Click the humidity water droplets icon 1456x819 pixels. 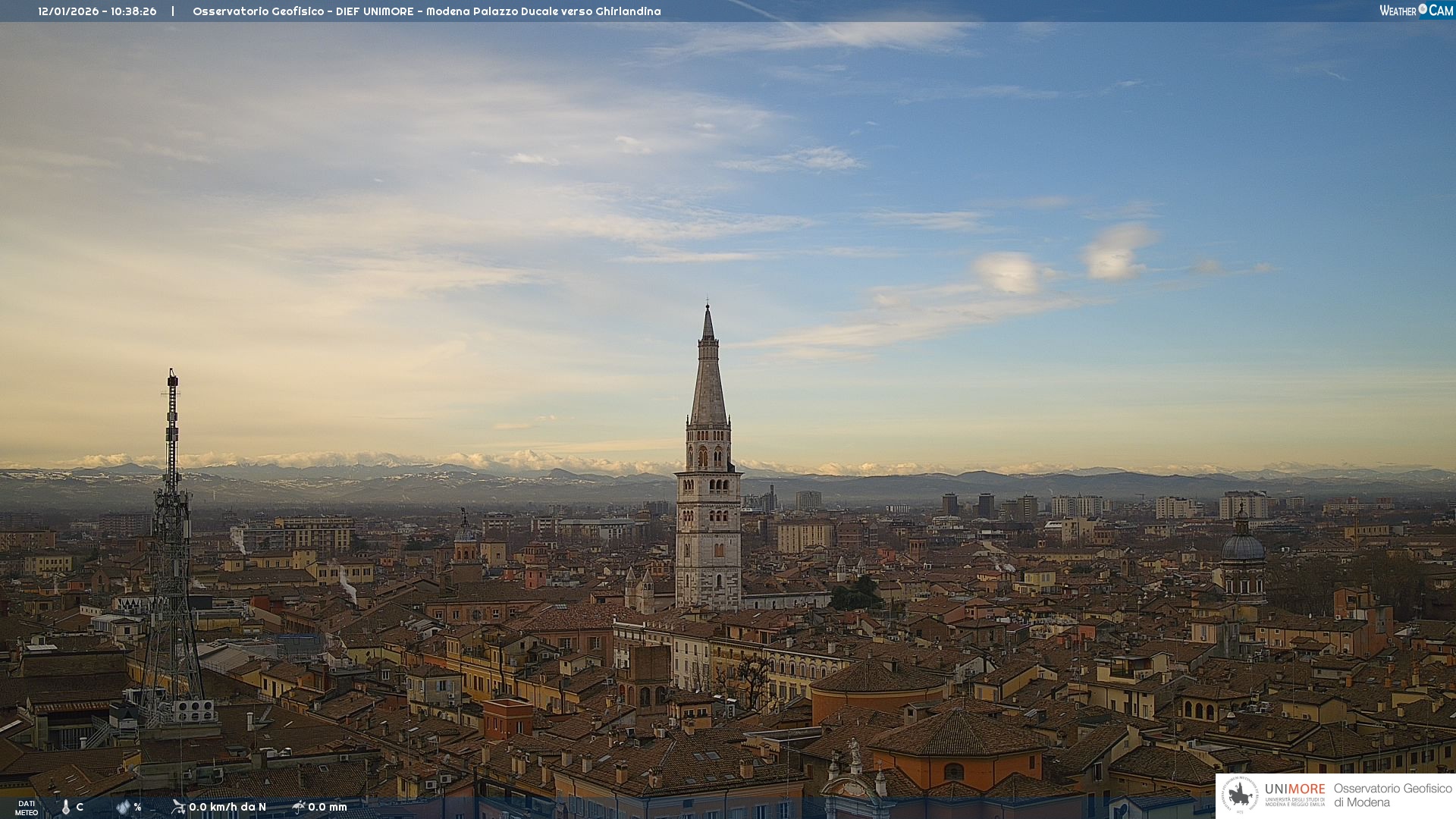[123, 807]
